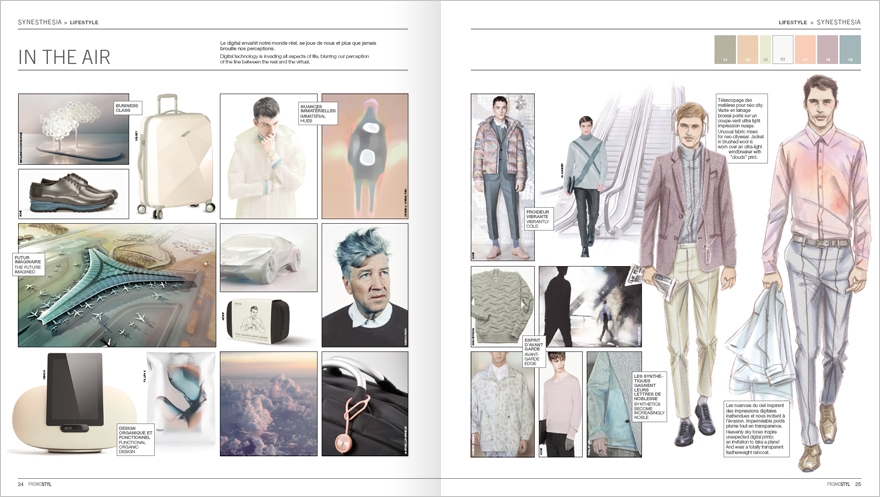
Task: Select the black bag with pink headphones
Action: click(365, 403)
